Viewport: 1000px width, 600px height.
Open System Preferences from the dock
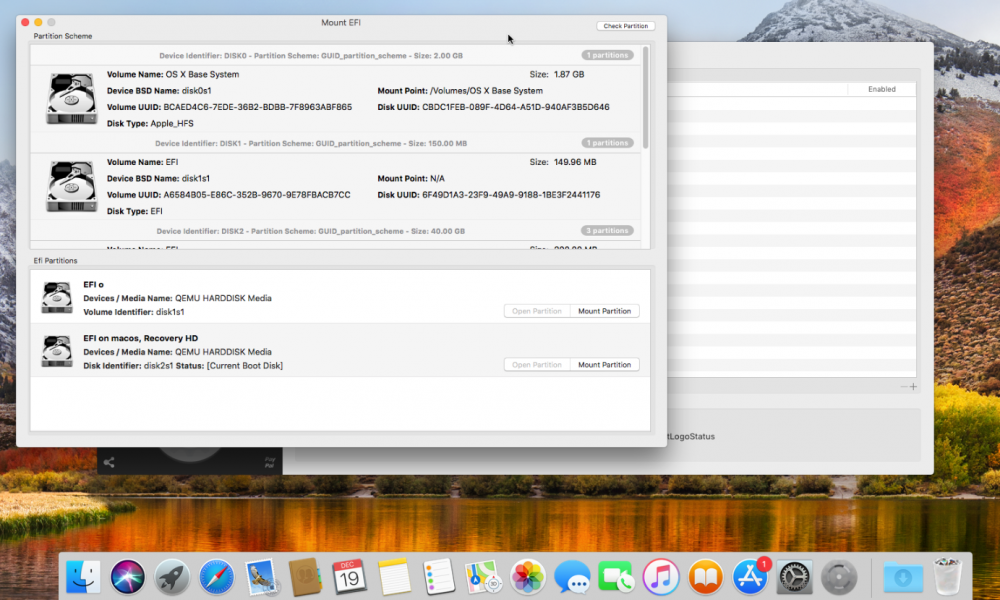[x=794, y=577]
